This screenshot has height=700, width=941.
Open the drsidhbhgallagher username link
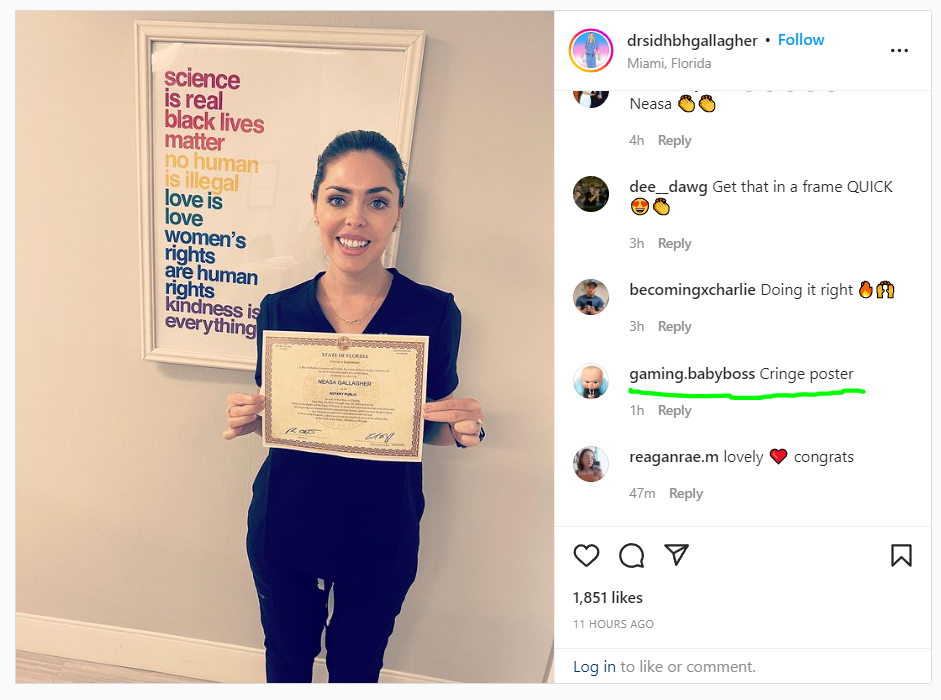(692, 40)
